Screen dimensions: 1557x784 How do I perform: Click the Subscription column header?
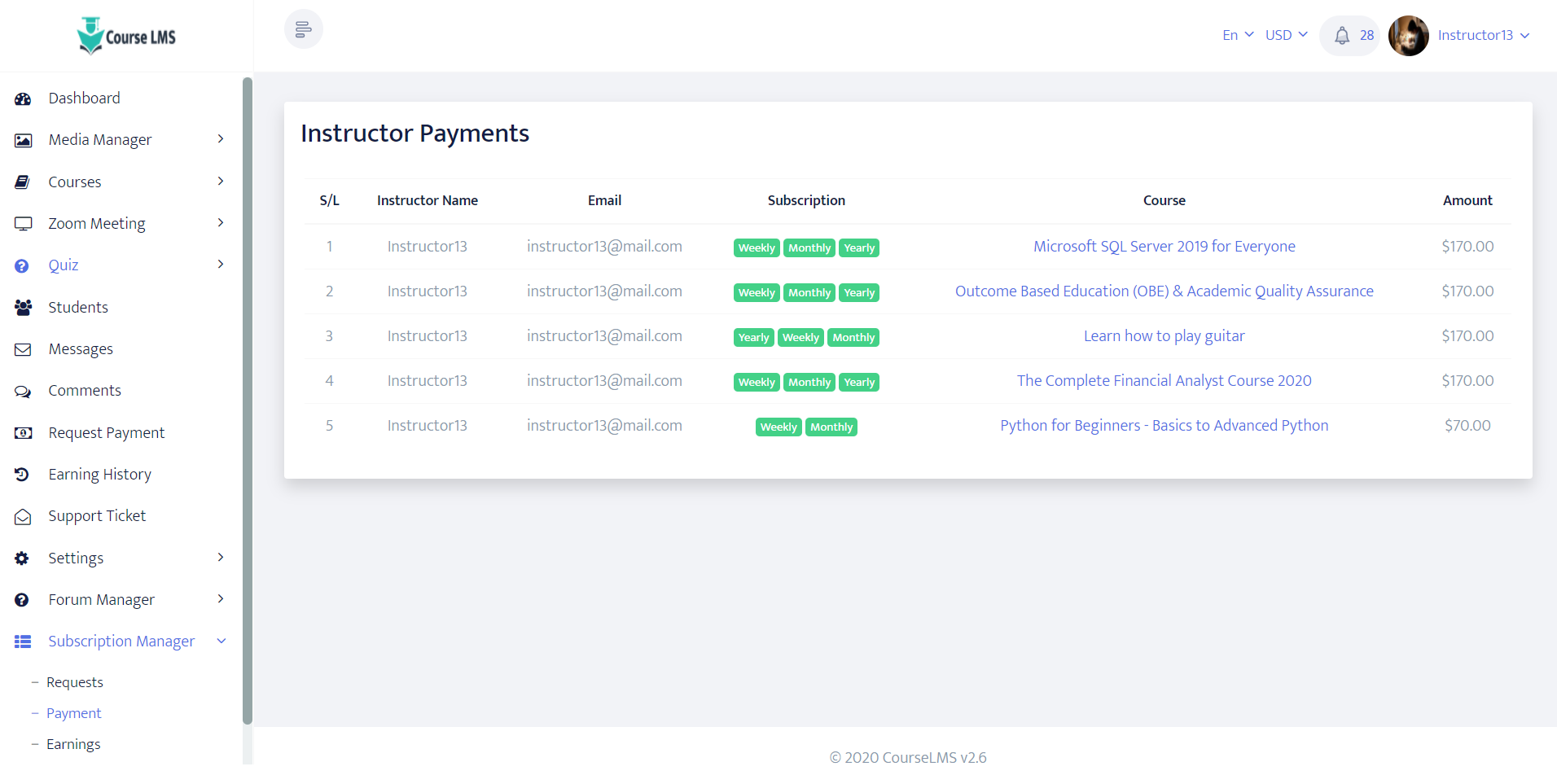(x=806, y=200)
